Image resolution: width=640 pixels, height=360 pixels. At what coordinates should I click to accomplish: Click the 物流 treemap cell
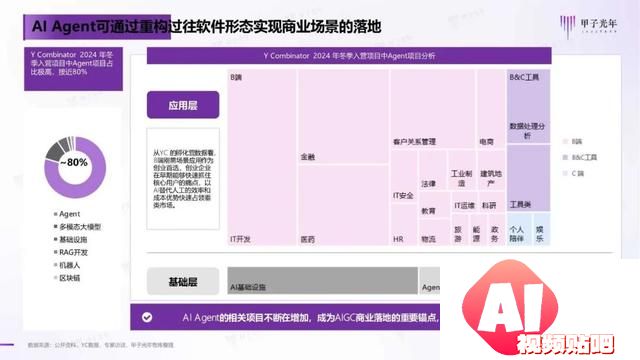(434, 232)
